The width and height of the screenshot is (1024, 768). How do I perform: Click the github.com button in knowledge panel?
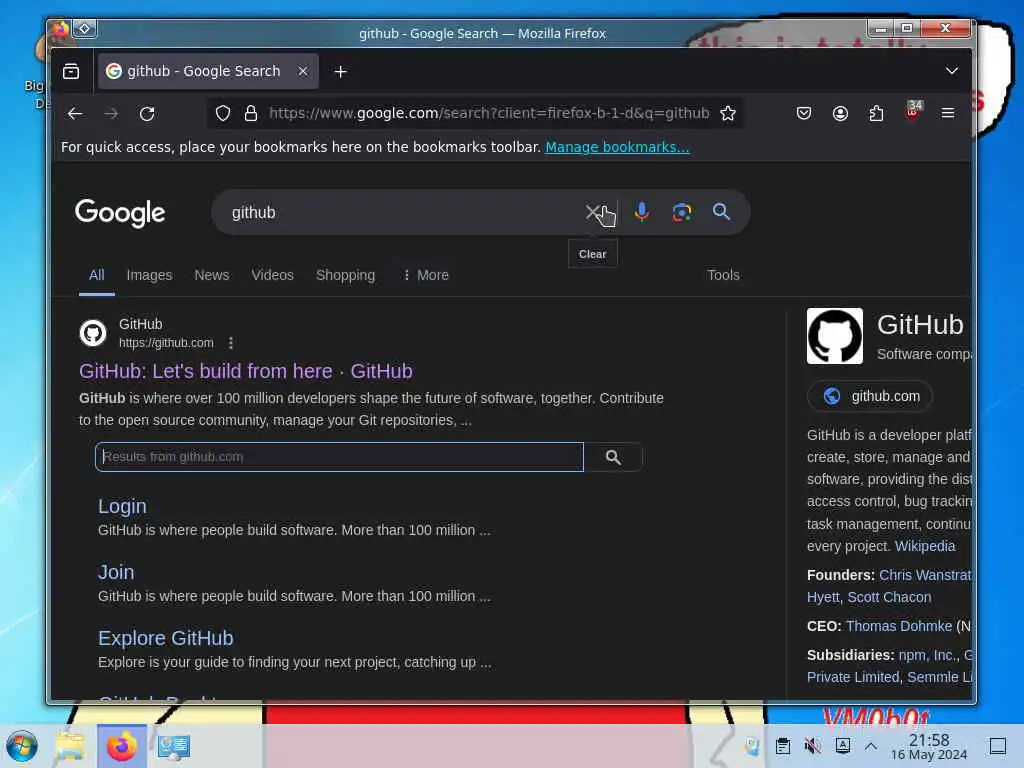870,396
